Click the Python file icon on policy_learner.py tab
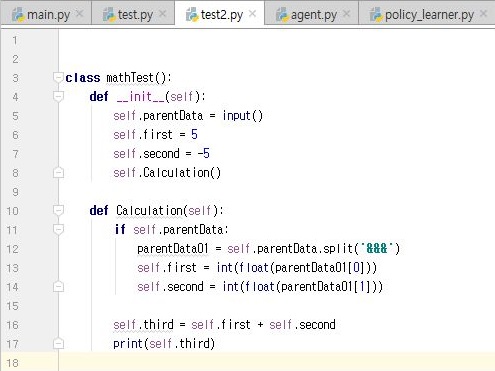This screenshot has width=495, height=371. [x=376, y=15]
